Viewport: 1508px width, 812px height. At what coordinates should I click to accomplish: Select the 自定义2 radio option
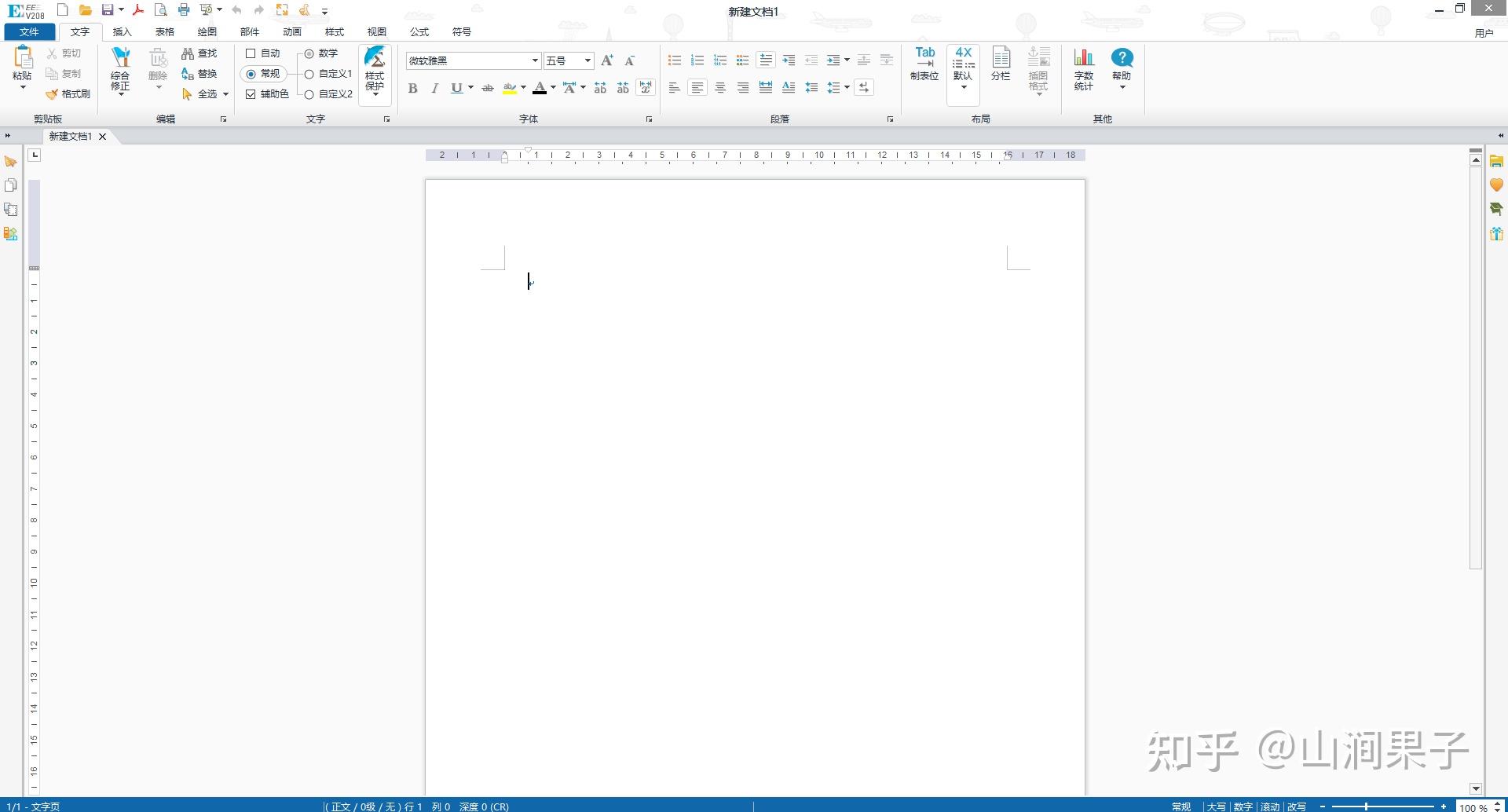coord(309,94)
